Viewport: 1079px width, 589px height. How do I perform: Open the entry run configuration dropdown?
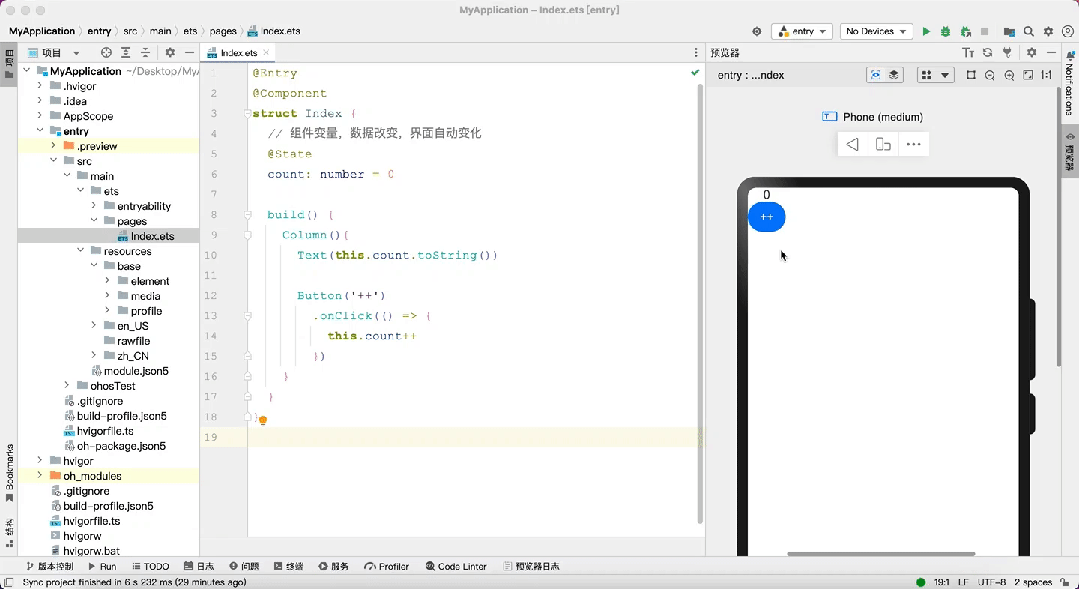tap(802, 32)
